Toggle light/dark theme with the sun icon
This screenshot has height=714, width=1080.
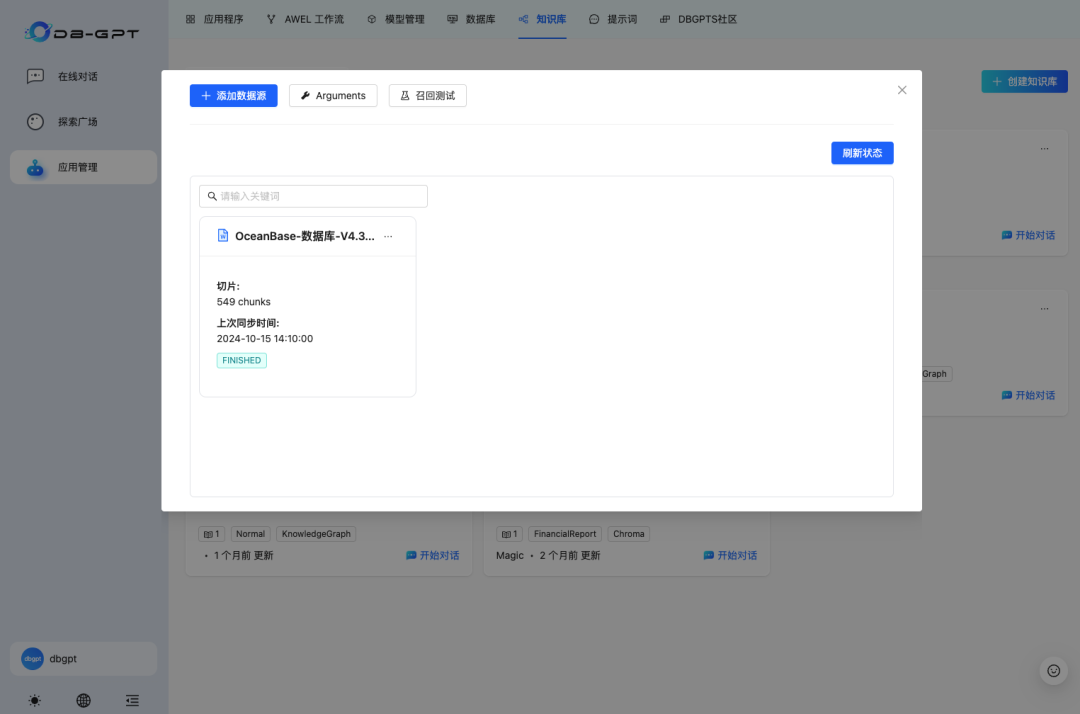coord(34,700)
